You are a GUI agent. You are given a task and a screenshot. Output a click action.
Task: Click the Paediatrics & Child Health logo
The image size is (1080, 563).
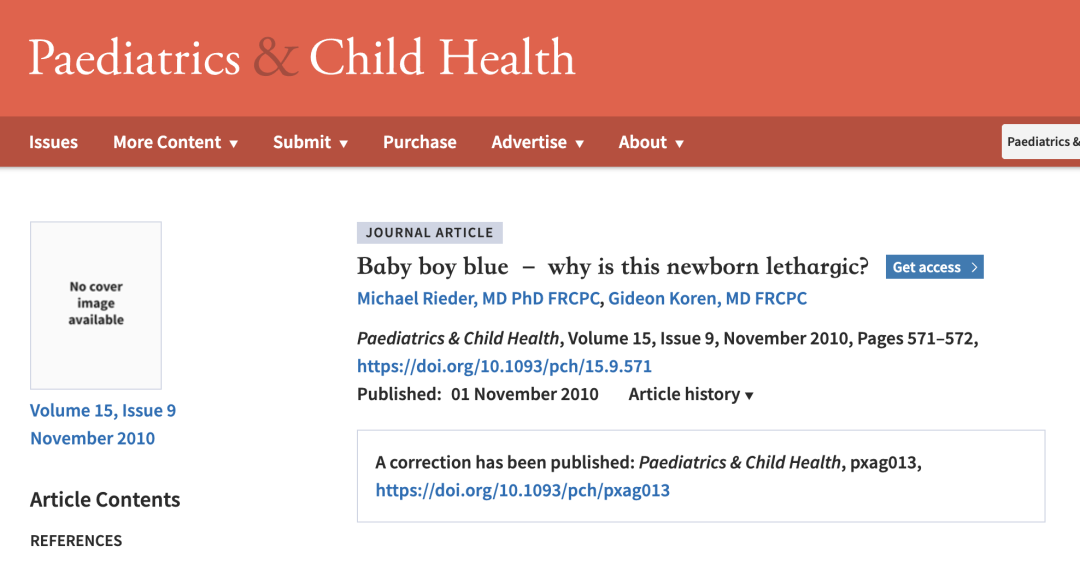point(301,58)
